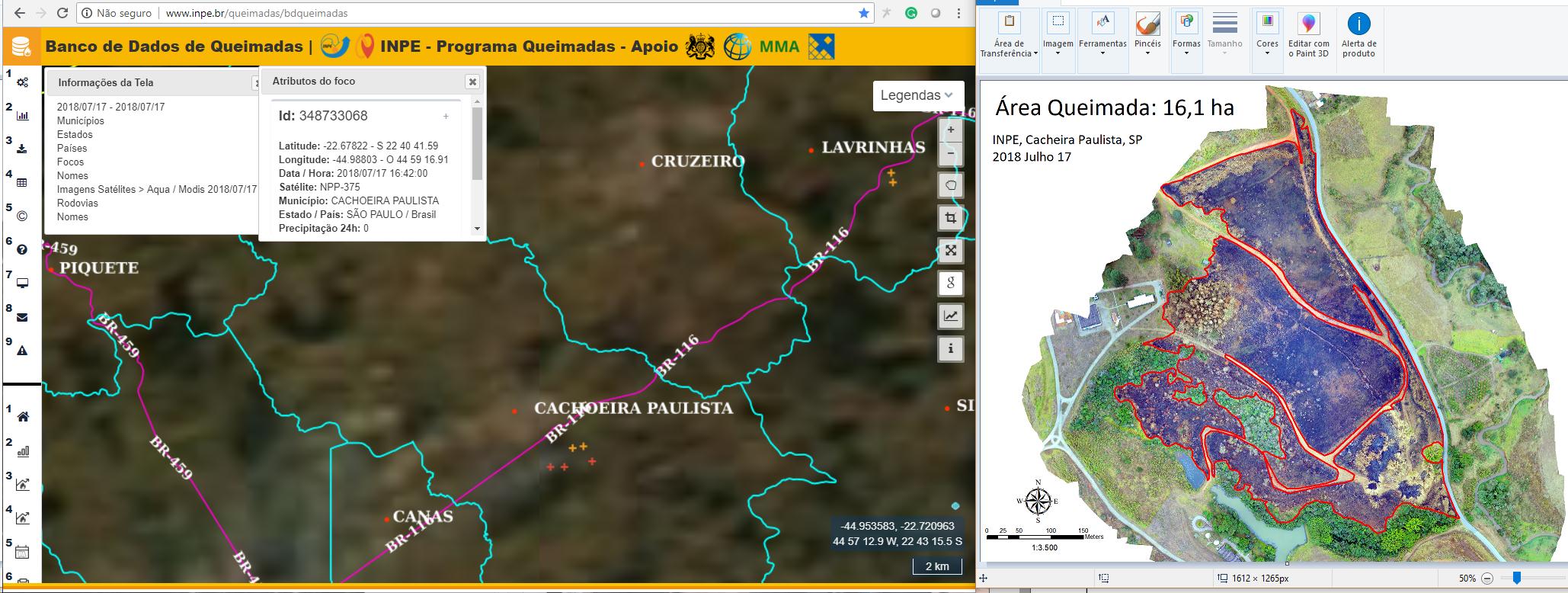
Task: Toggle fullscreen with the expand arrows button
Action: point(950,251)
